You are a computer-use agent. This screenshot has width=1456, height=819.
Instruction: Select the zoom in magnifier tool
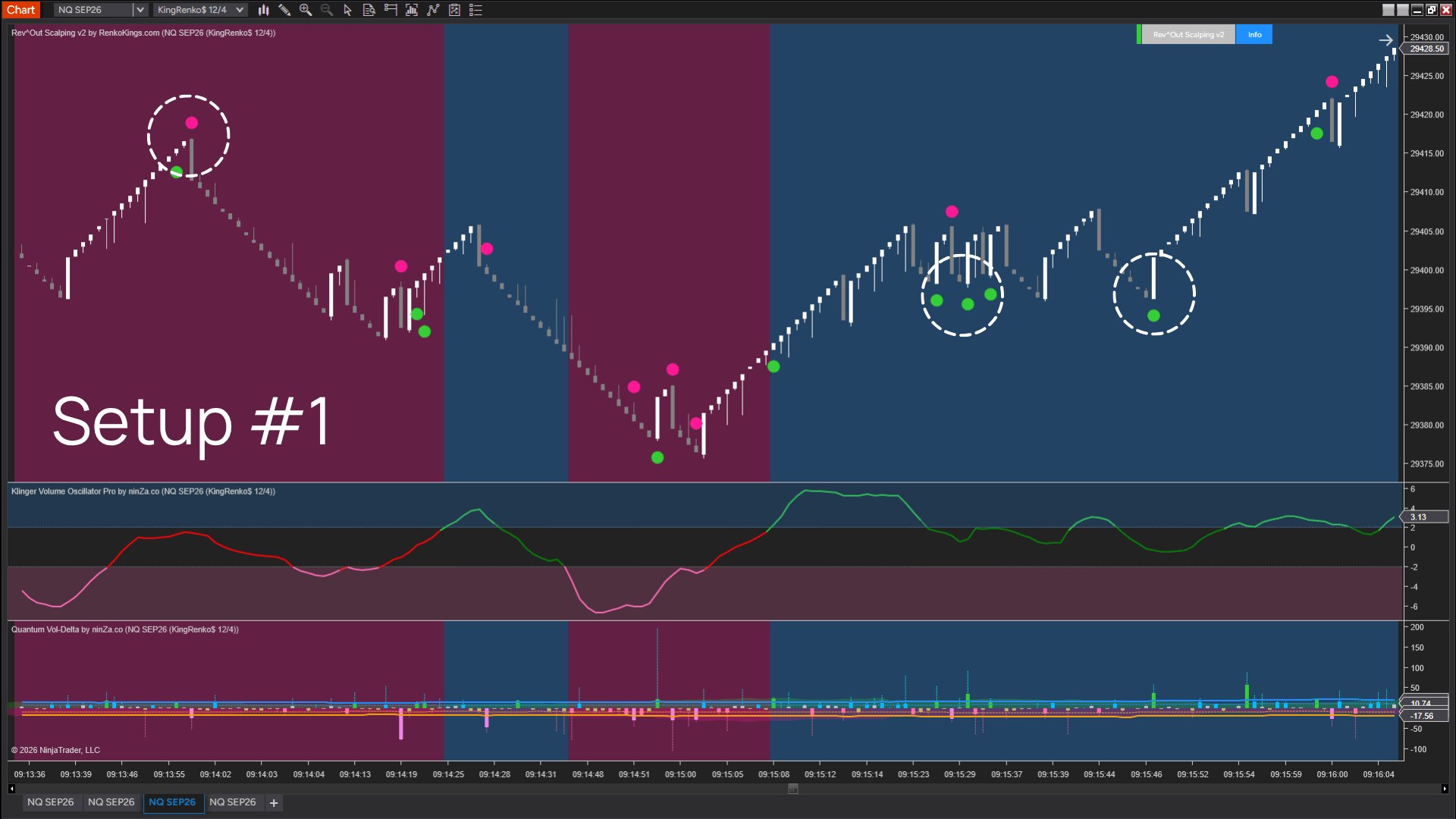[306, 10]
